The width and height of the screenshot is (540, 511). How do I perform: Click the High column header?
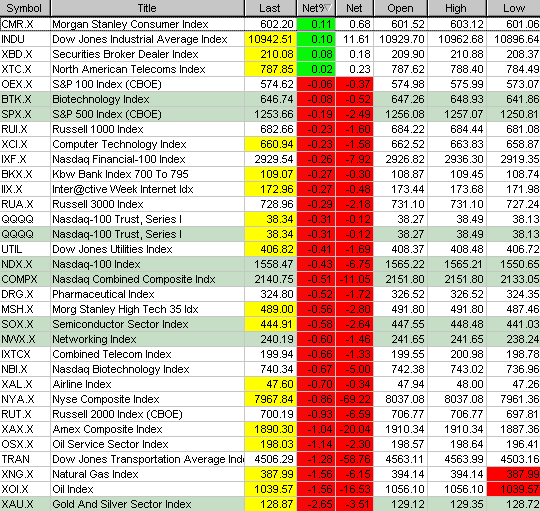457,8
